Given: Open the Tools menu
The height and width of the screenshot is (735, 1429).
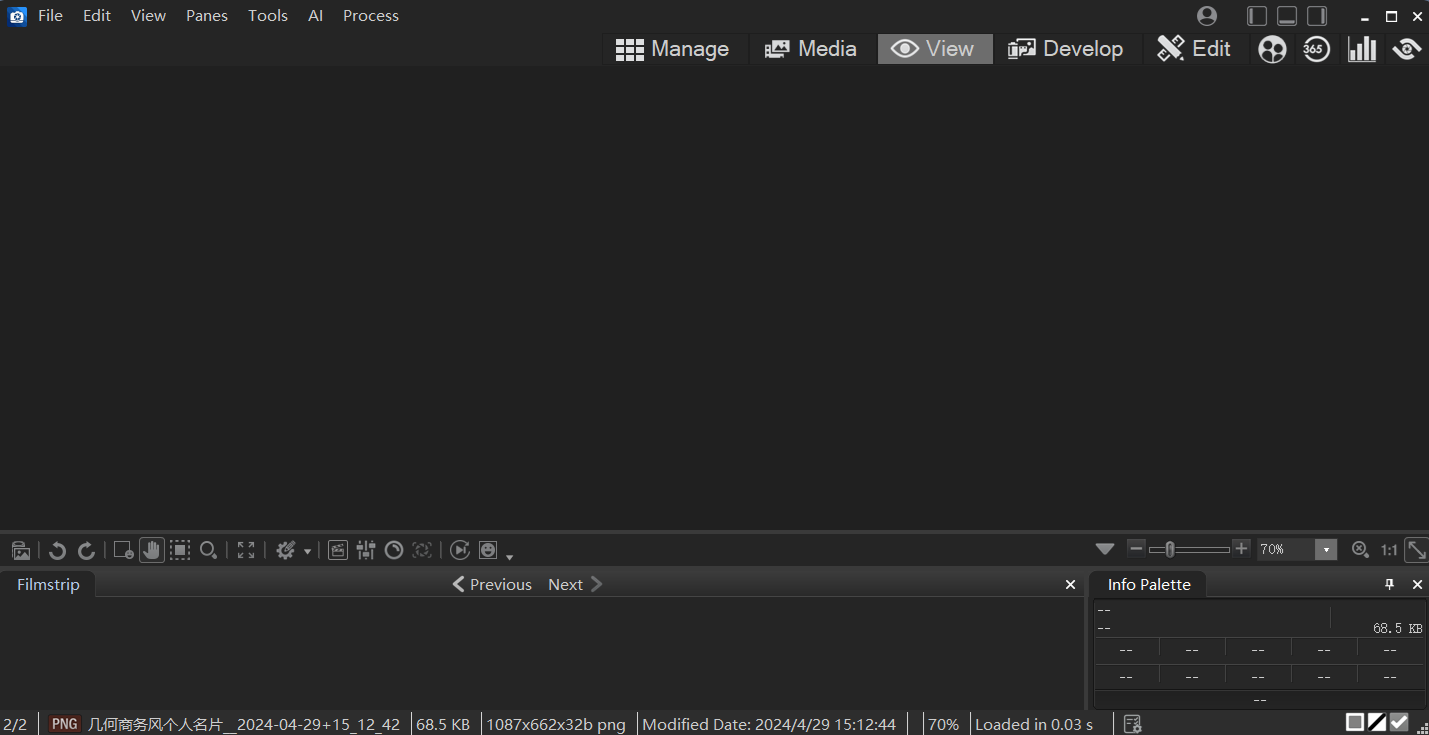Looking at the screenshot, I should click(268, 16).
